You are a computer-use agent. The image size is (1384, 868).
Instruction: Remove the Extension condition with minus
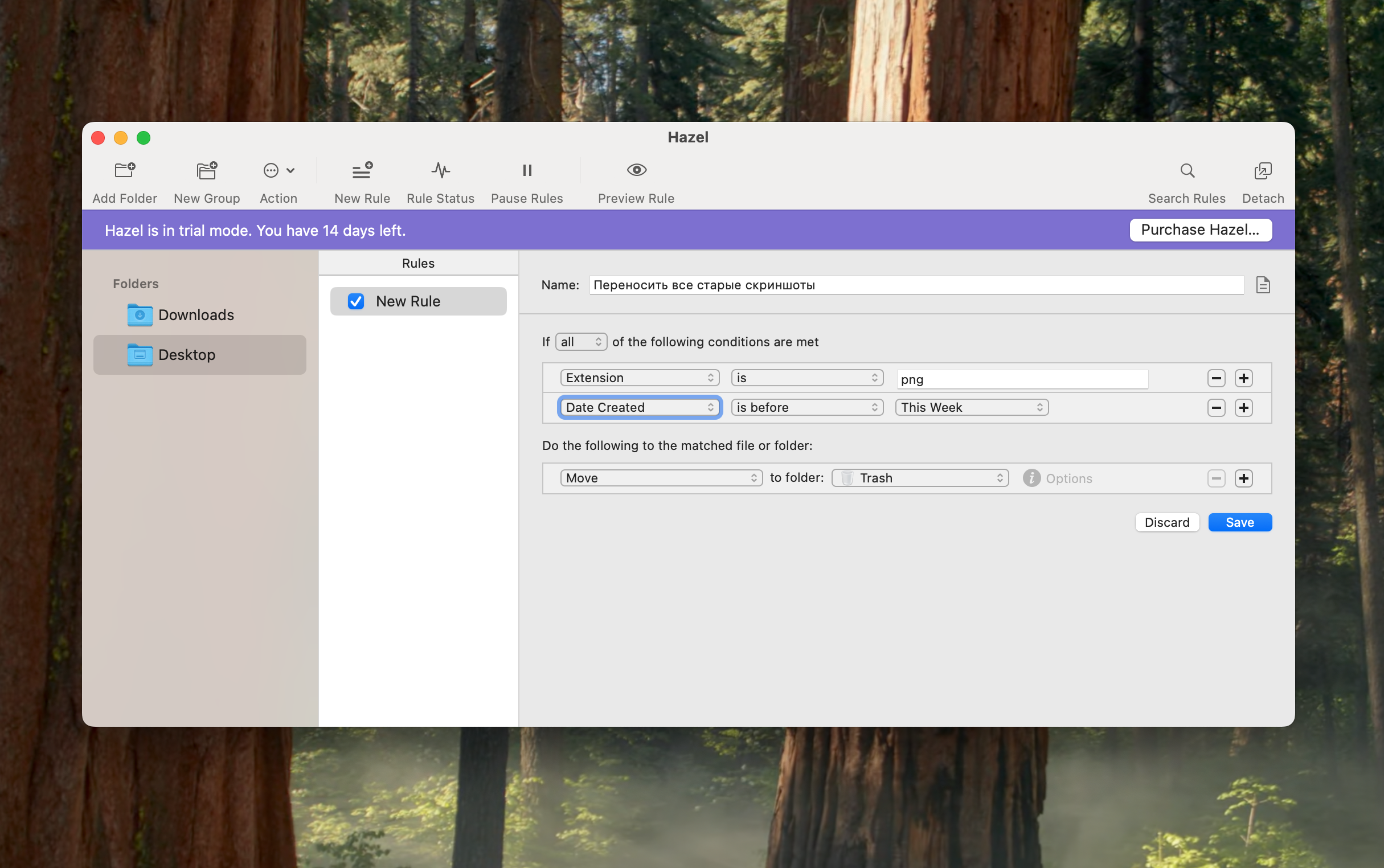(x=1216, y=378)
